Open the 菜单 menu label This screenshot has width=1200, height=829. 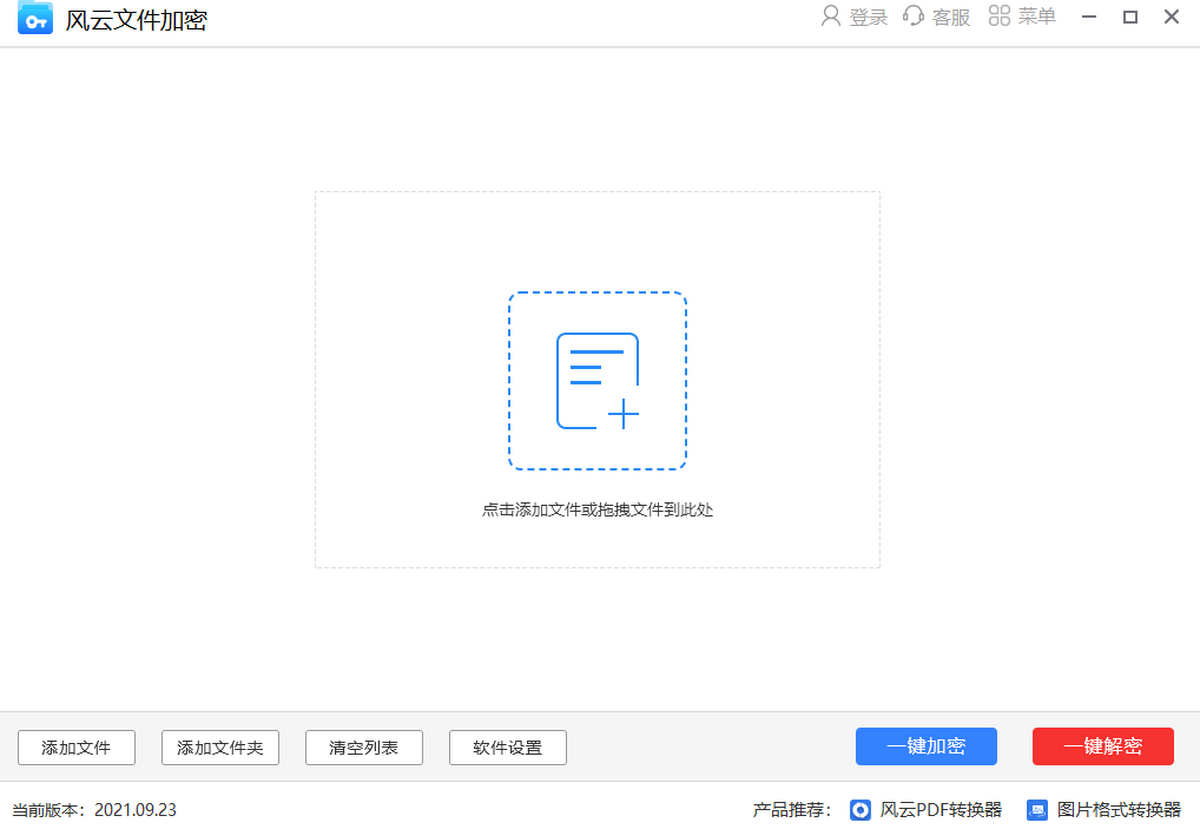click(x=1037, y=16)
